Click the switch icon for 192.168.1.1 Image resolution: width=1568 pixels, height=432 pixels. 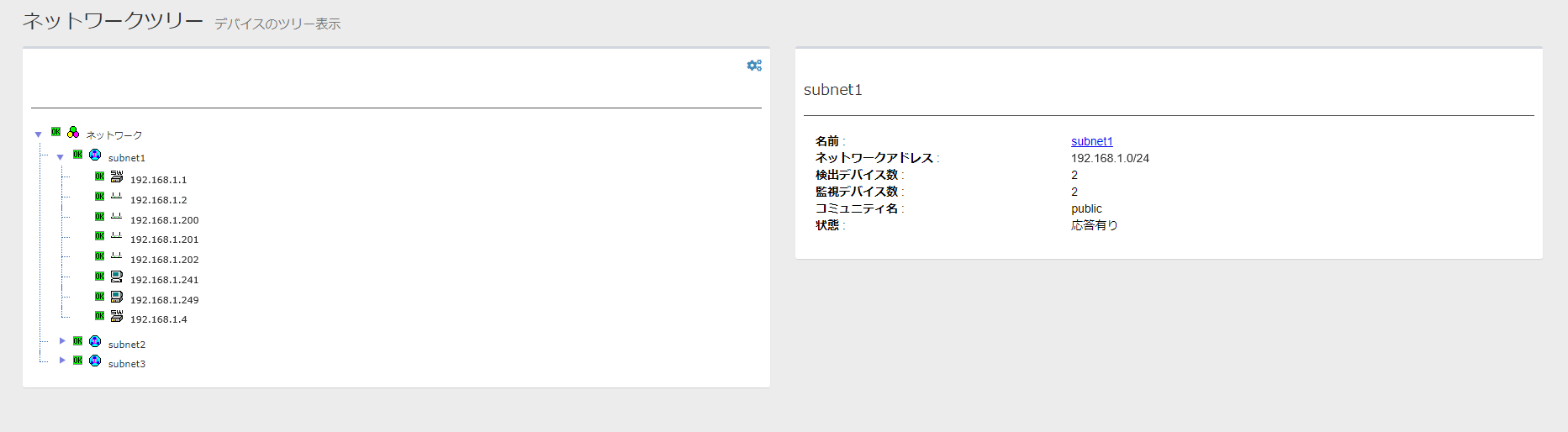pos(117,176)
